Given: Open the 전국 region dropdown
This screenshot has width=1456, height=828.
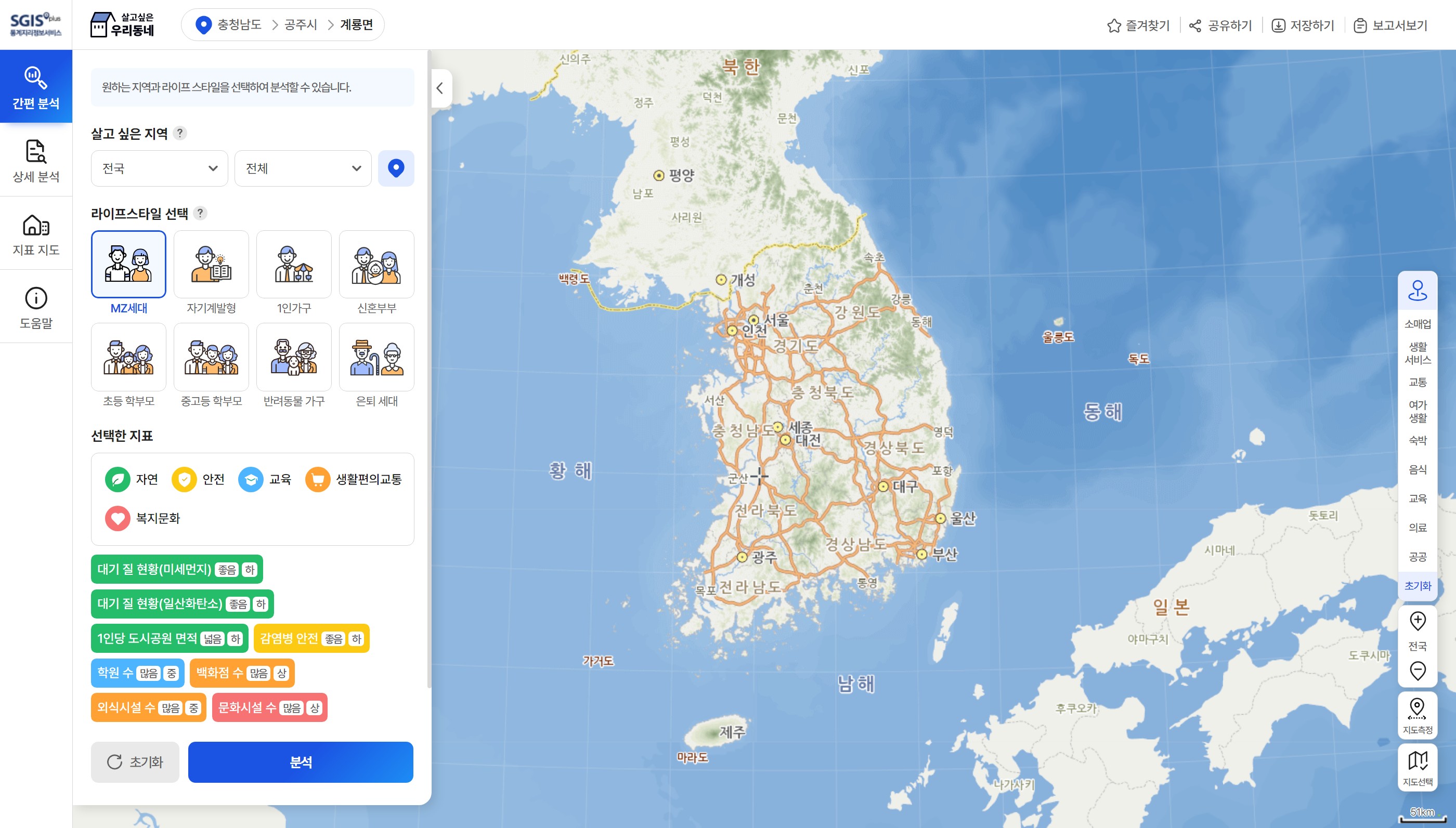Looking at the screenshot, I should (159, 168).
